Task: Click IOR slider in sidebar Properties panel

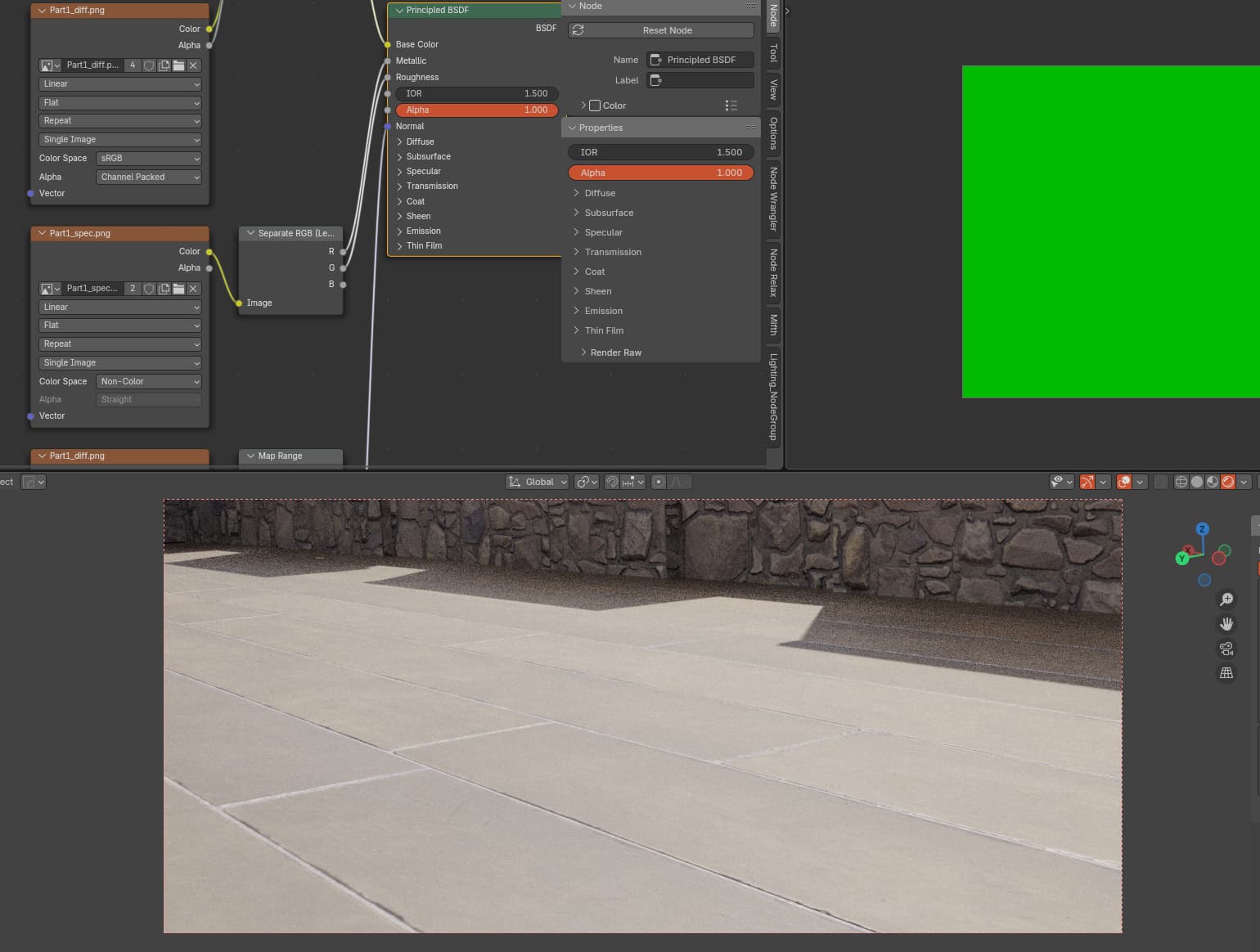Action: tap(661, 152)
